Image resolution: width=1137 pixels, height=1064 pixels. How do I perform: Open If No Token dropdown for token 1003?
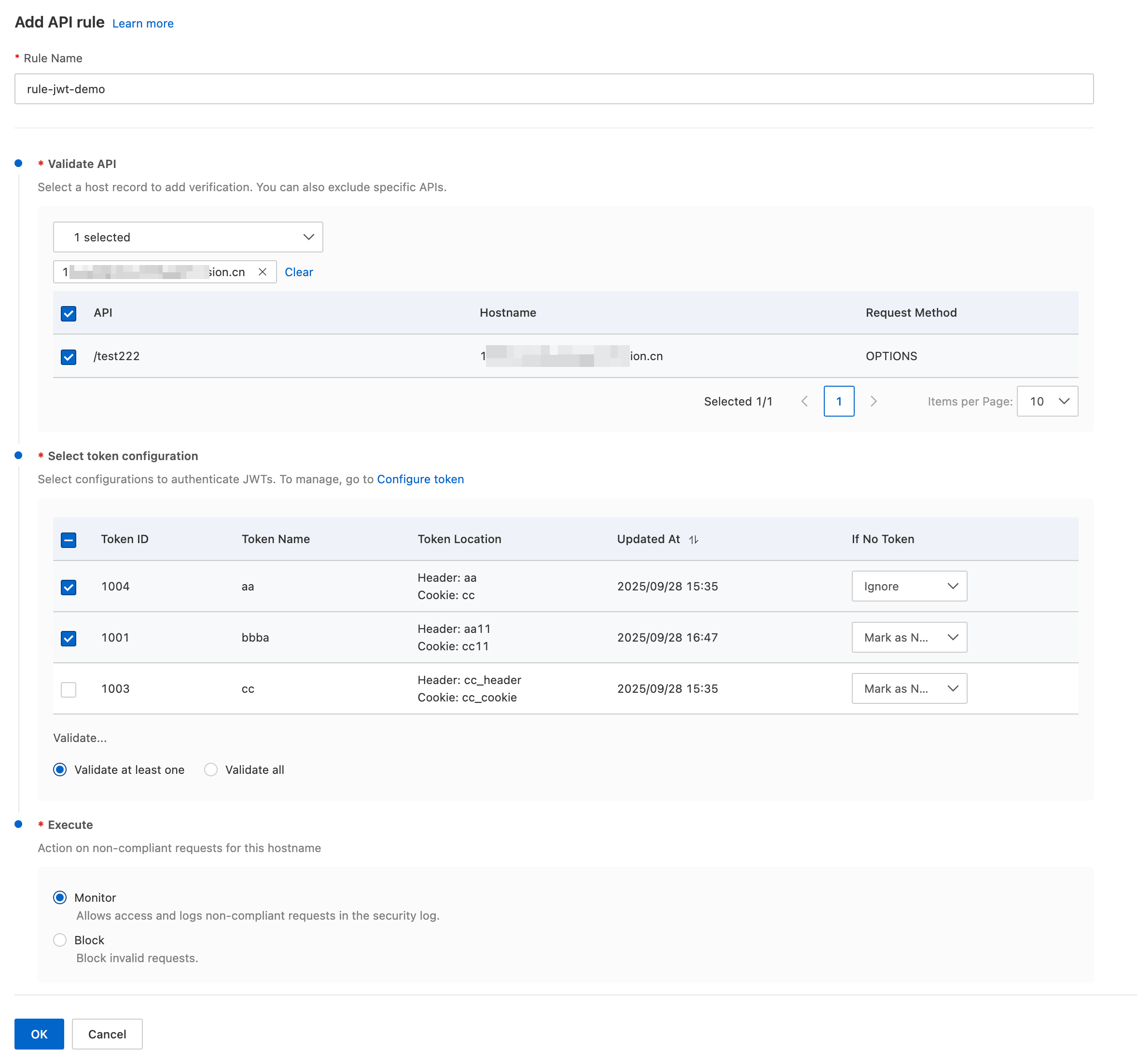pos(909,688)
